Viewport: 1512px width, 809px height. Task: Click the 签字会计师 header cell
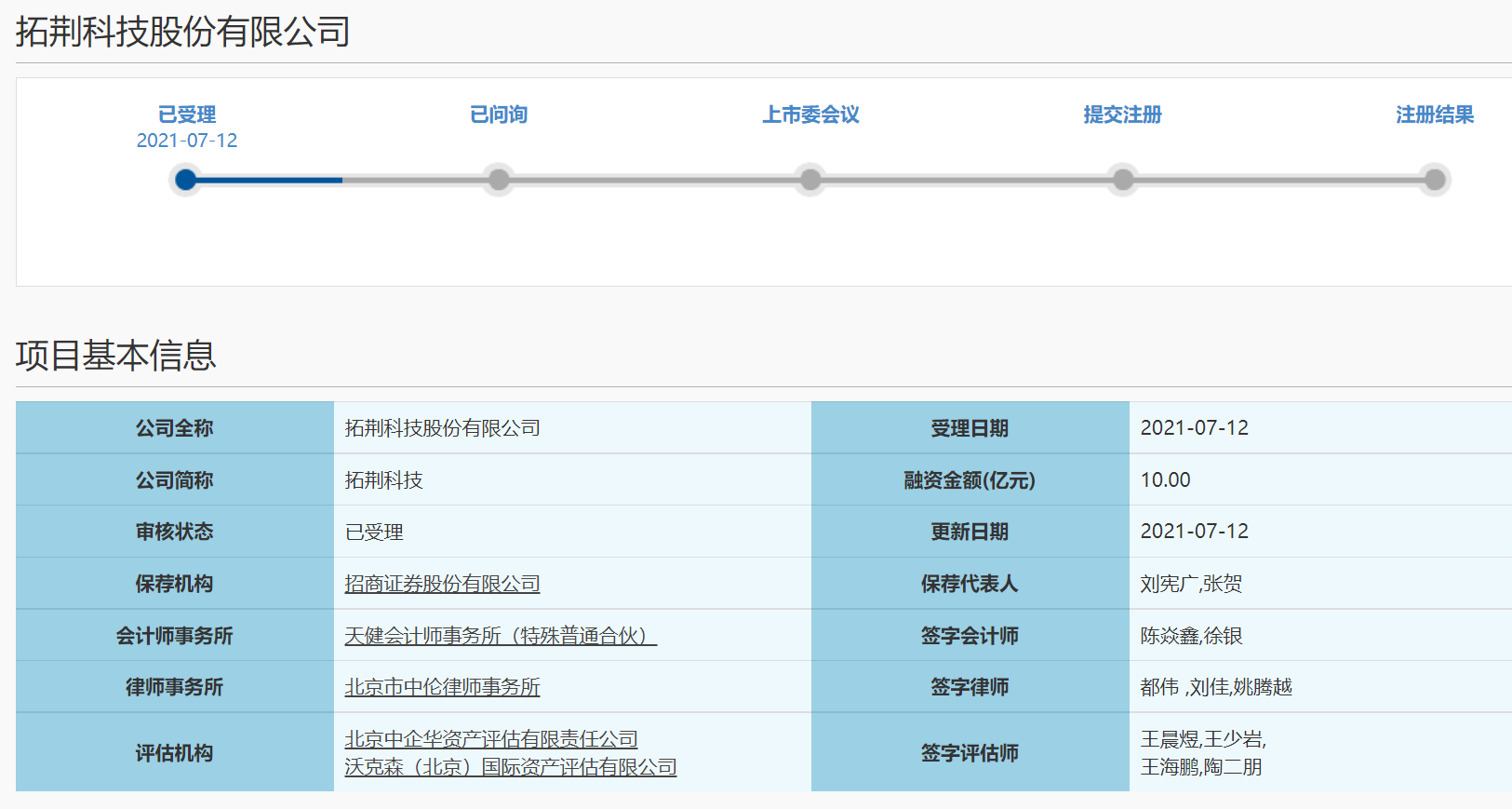[x=970, y=636]
